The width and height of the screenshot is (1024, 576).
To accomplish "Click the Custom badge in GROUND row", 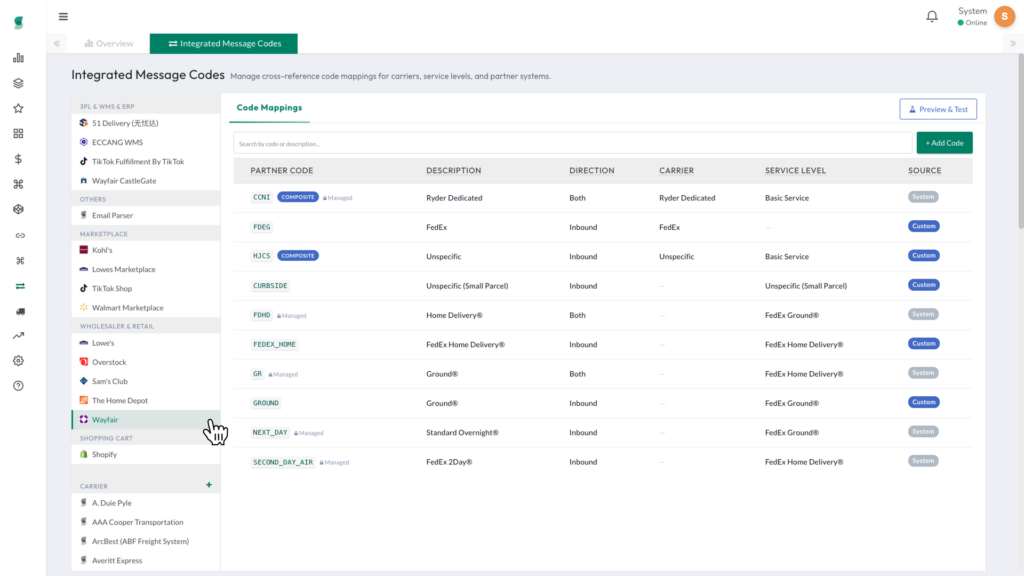I will (923, 402).
